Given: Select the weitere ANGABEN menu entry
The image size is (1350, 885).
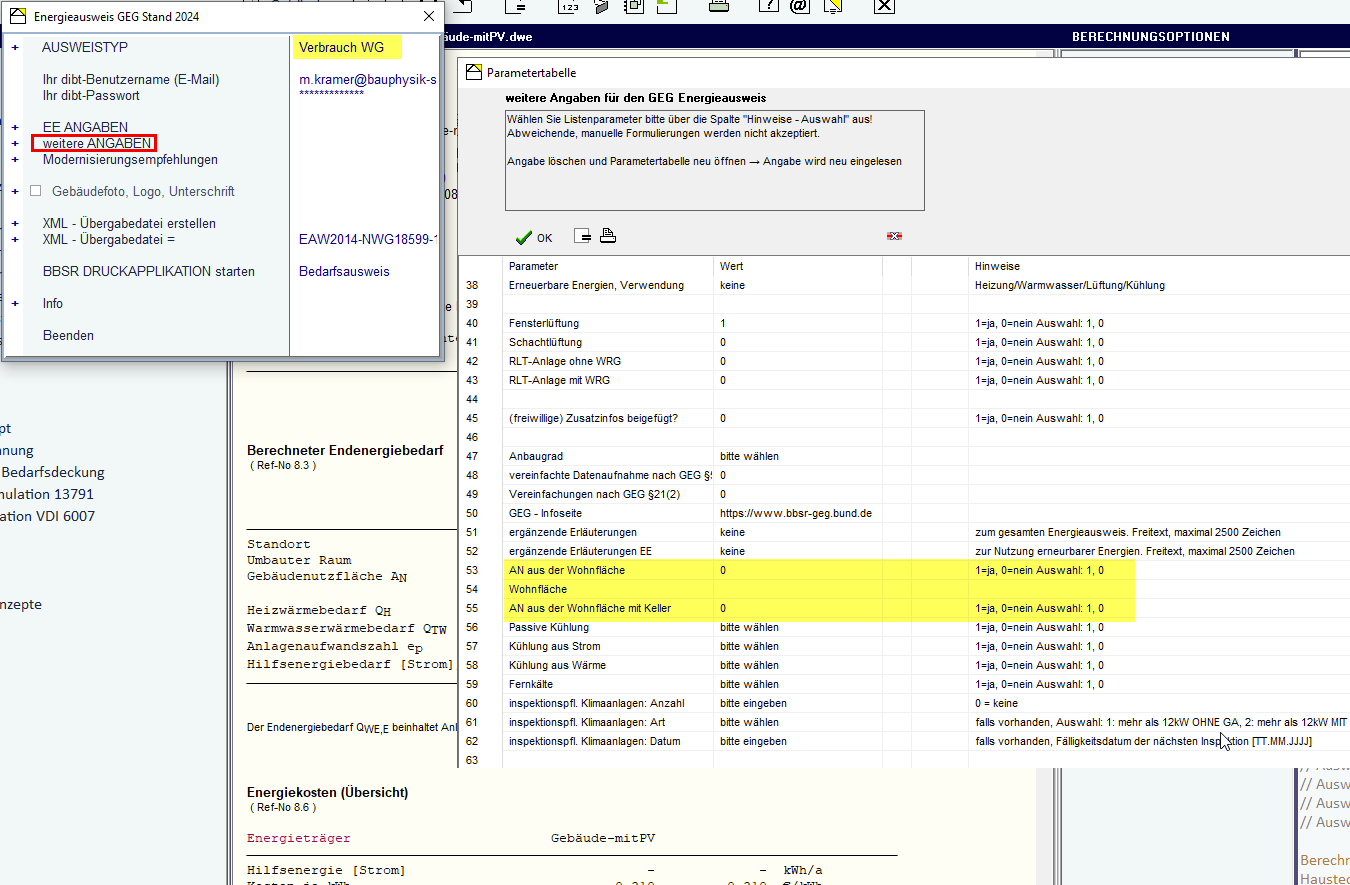Looking at the screenshot, I should (96, 144).
